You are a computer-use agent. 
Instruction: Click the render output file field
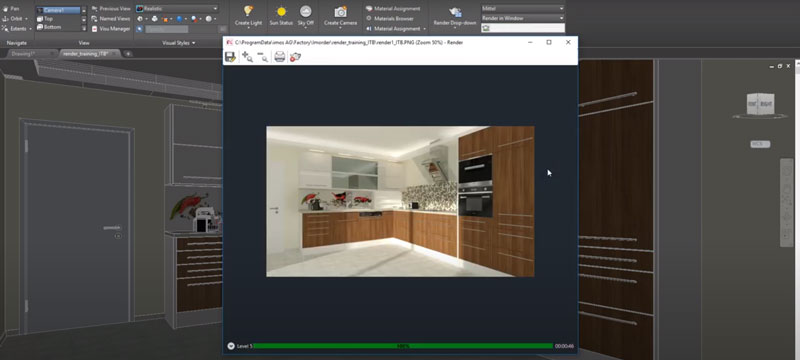click(522, 28)
